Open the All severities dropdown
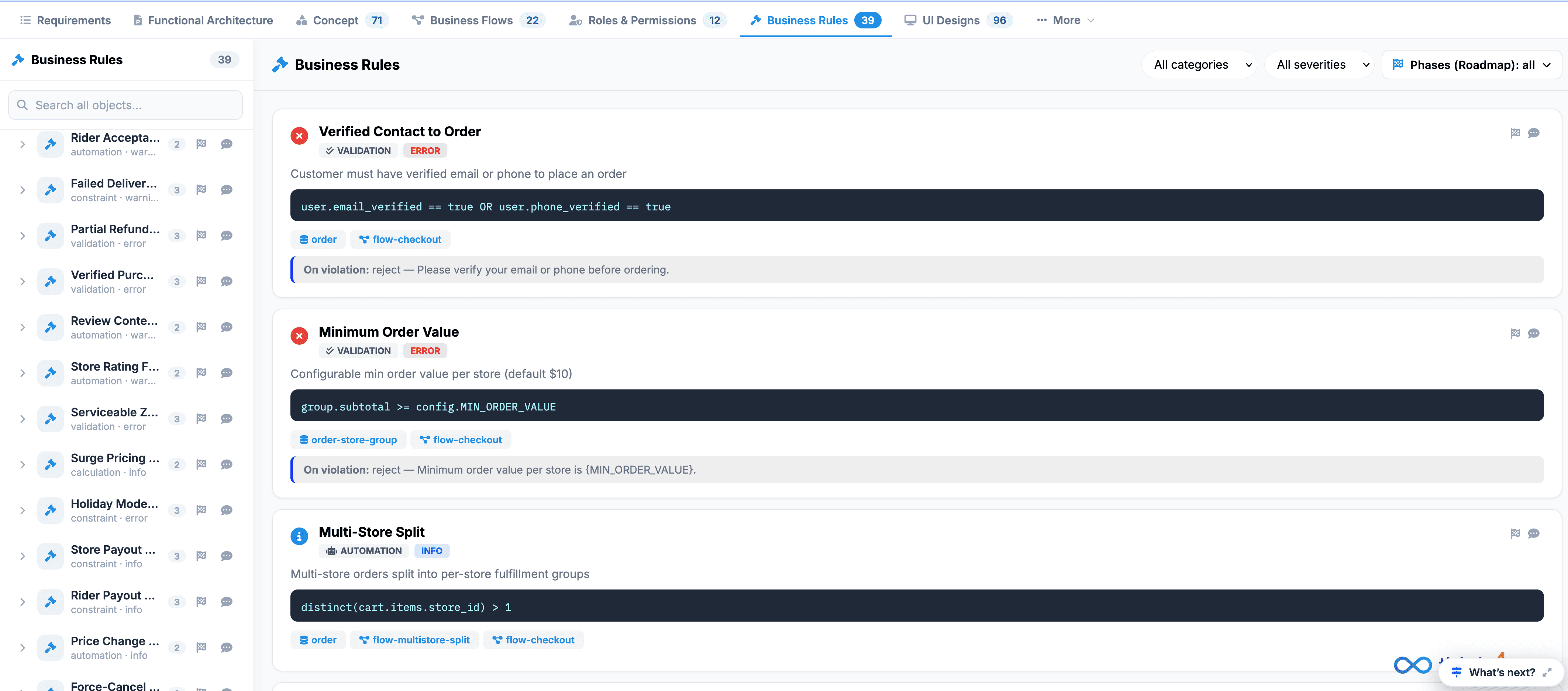Viewport: 1568px width, 691px height. (1319, 65)
